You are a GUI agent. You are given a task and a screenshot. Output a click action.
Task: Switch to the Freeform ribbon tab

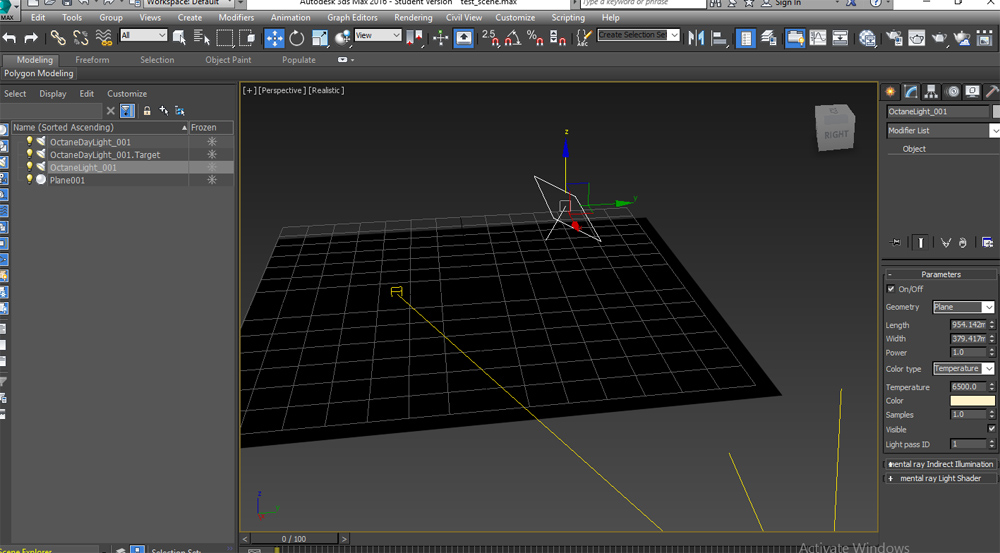[92, 60]
